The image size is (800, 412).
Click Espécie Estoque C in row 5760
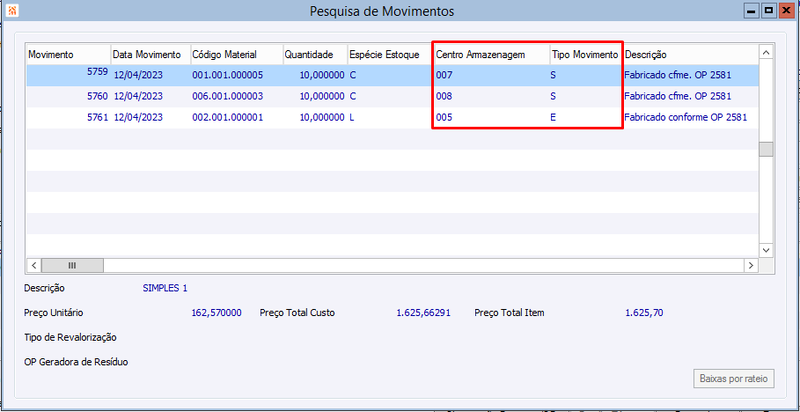353,96
